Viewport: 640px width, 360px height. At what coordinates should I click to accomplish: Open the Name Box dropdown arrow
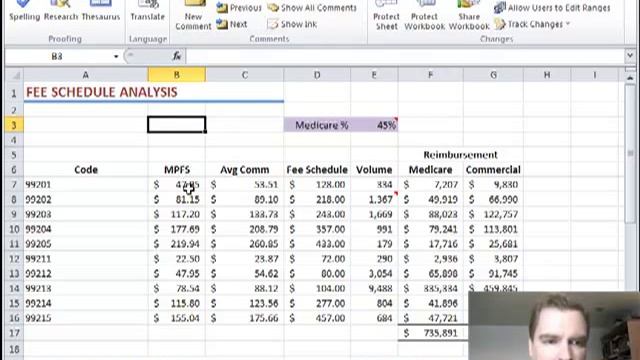click(116, 56)
